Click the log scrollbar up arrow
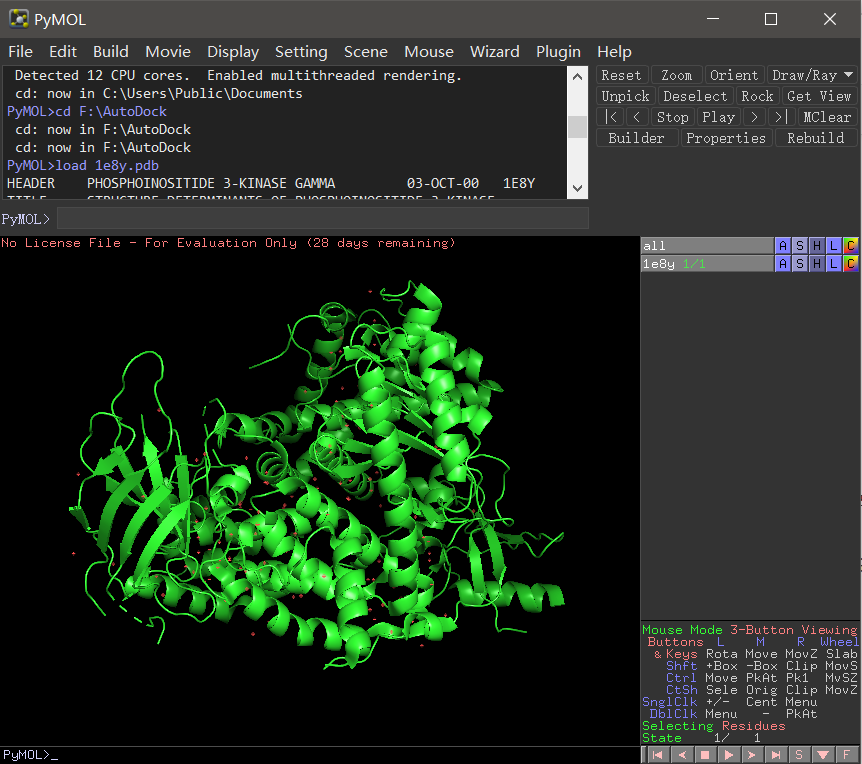This screenshot has height=764, width=862. [577, 77]
